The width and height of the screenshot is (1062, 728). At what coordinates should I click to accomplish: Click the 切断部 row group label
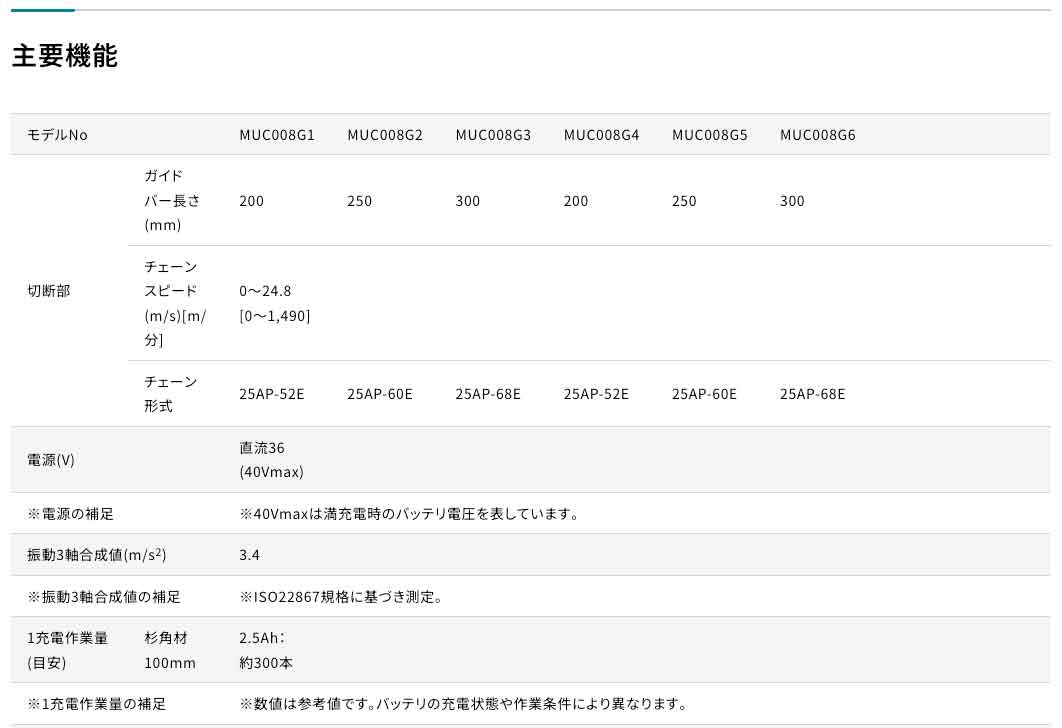point(49,291)
